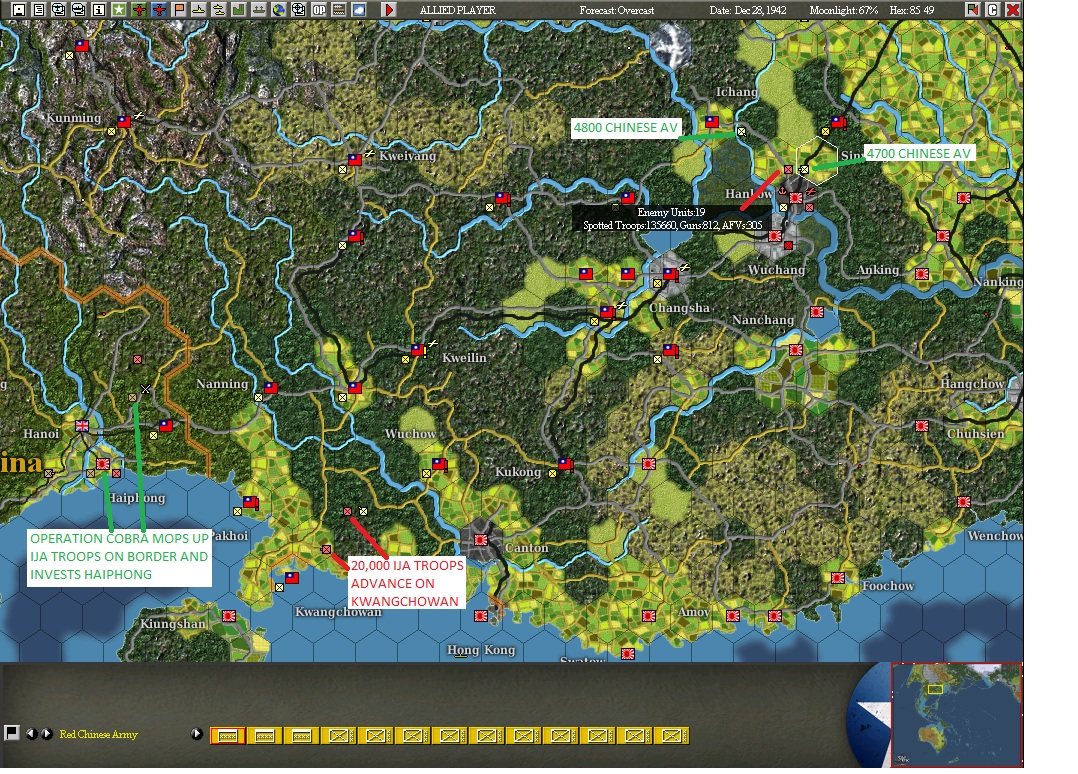Select the Japanese flag at Kiungshan
1078x774 pixels.
tap(229, 616)
